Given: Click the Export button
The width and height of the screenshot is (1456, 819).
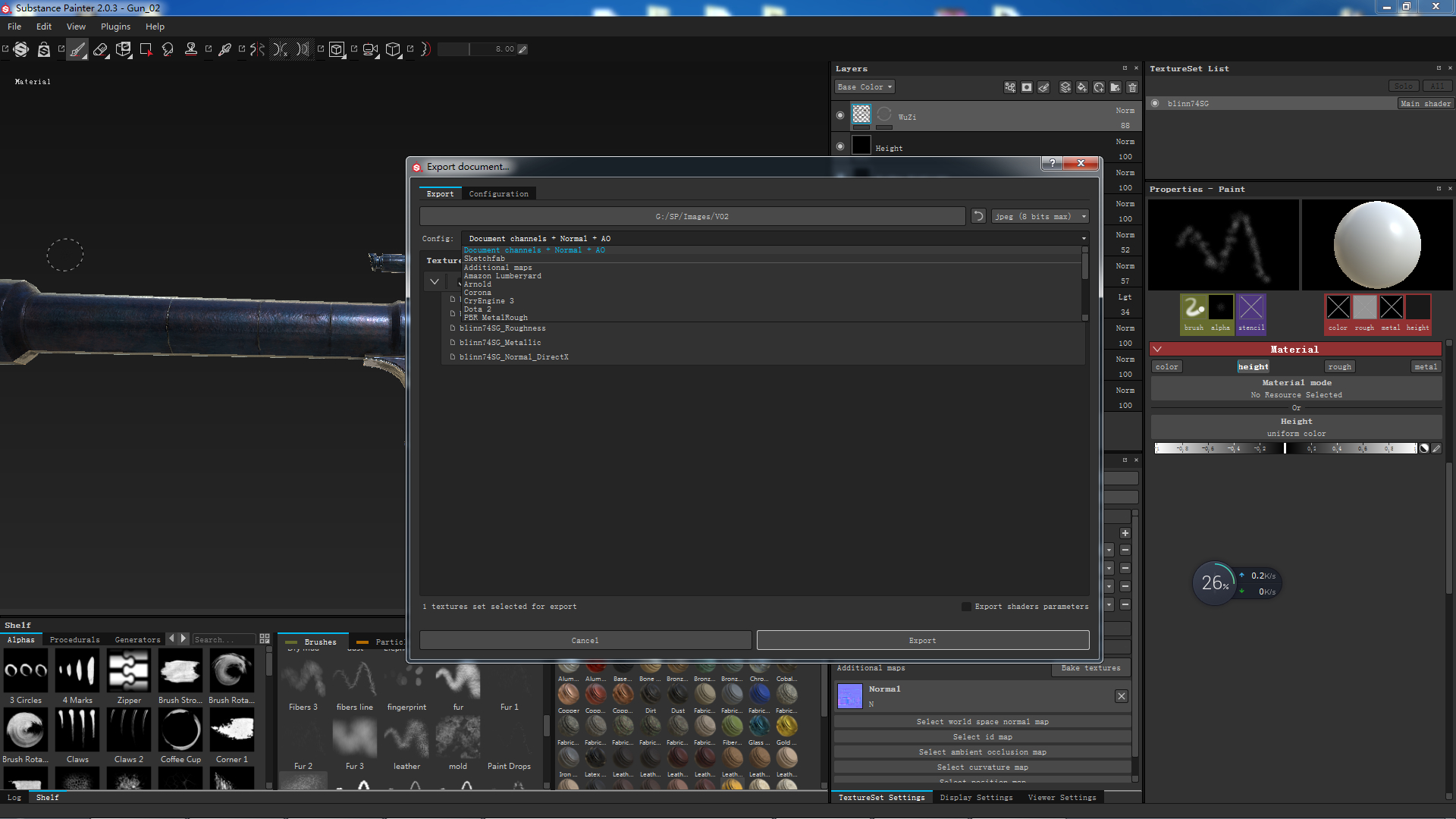Looking at the screenshot, I should pyautogui.click(x=922, y=641).
